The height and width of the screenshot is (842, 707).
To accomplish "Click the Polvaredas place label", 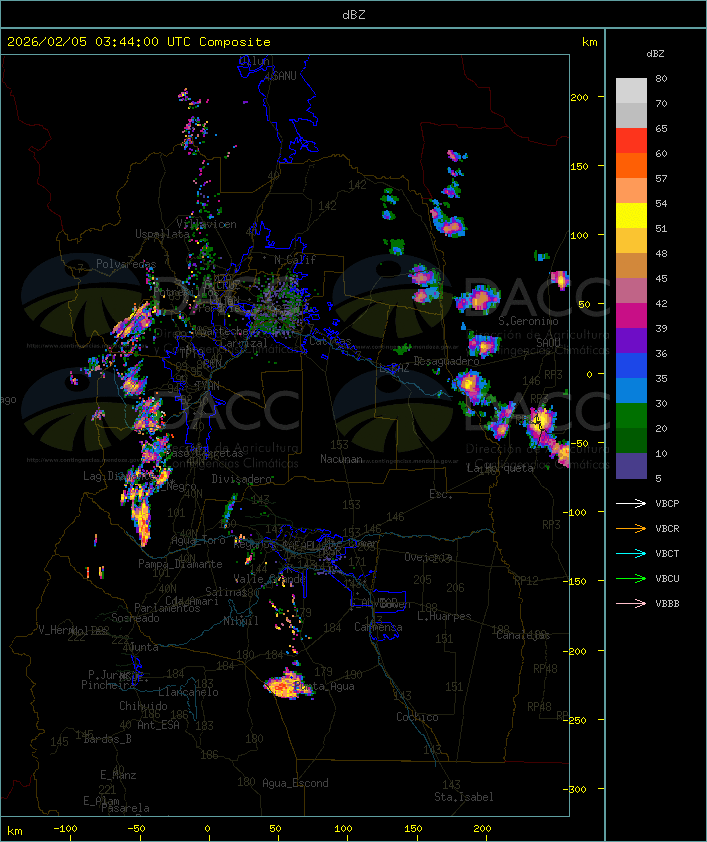I will click(126, 264).
